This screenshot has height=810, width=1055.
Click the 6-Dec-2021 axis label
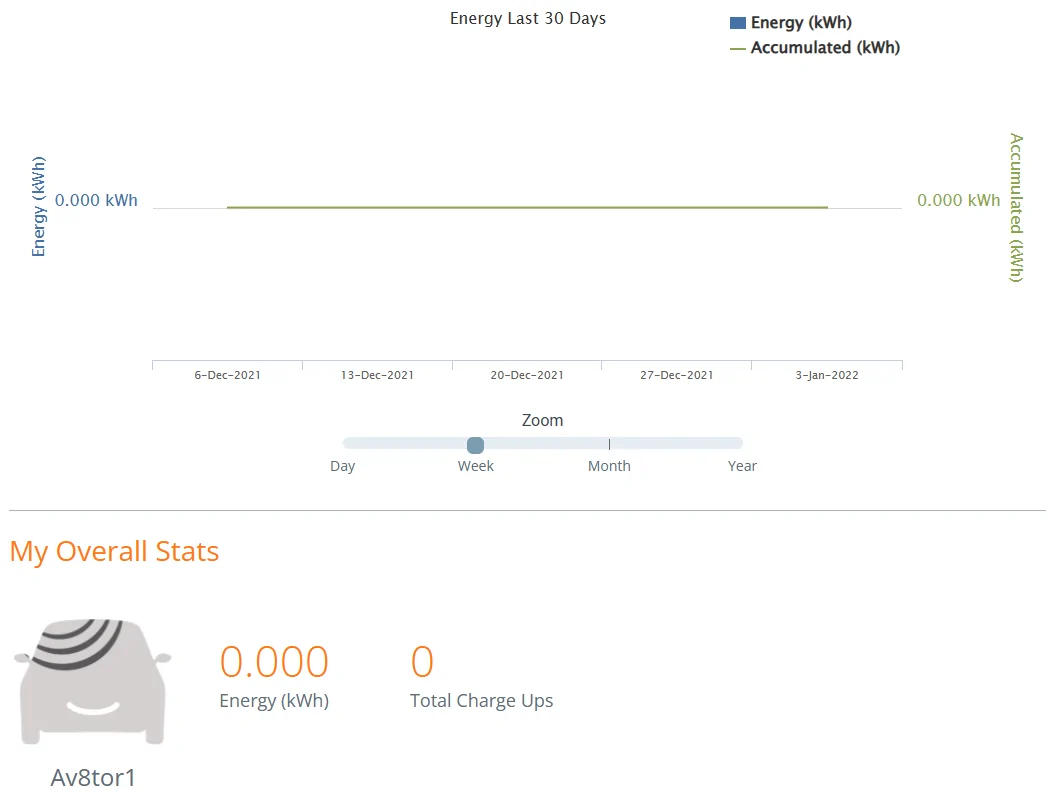[x=227, y=375]
